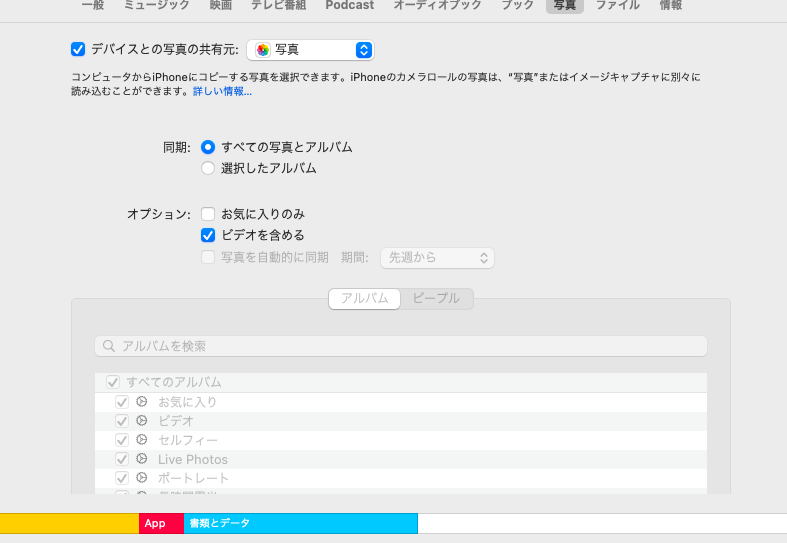Select the 写真 tab
This screenshot has width=787, height=543.
point(565,6)
